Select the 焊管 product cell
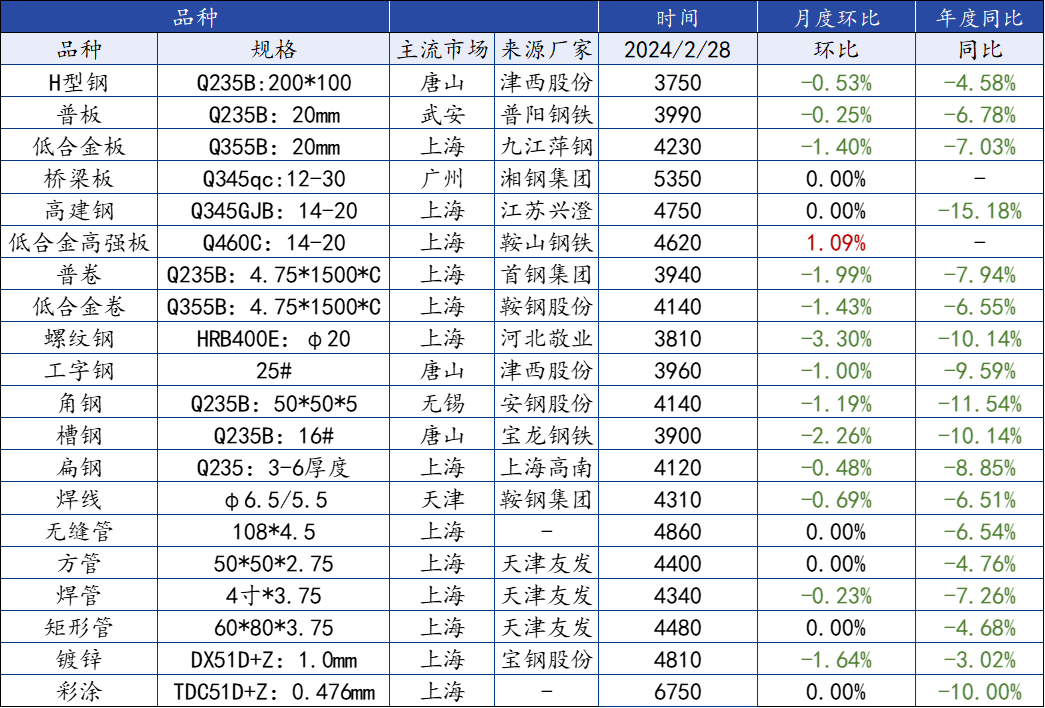 tap(79, 595)
